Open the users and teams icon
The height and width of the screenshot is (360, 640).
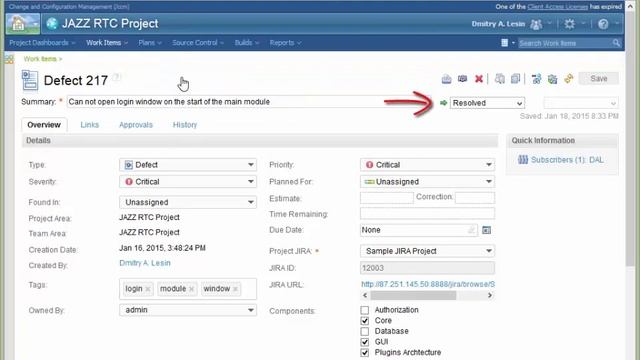pyautogui.click(x=536, y=24)
